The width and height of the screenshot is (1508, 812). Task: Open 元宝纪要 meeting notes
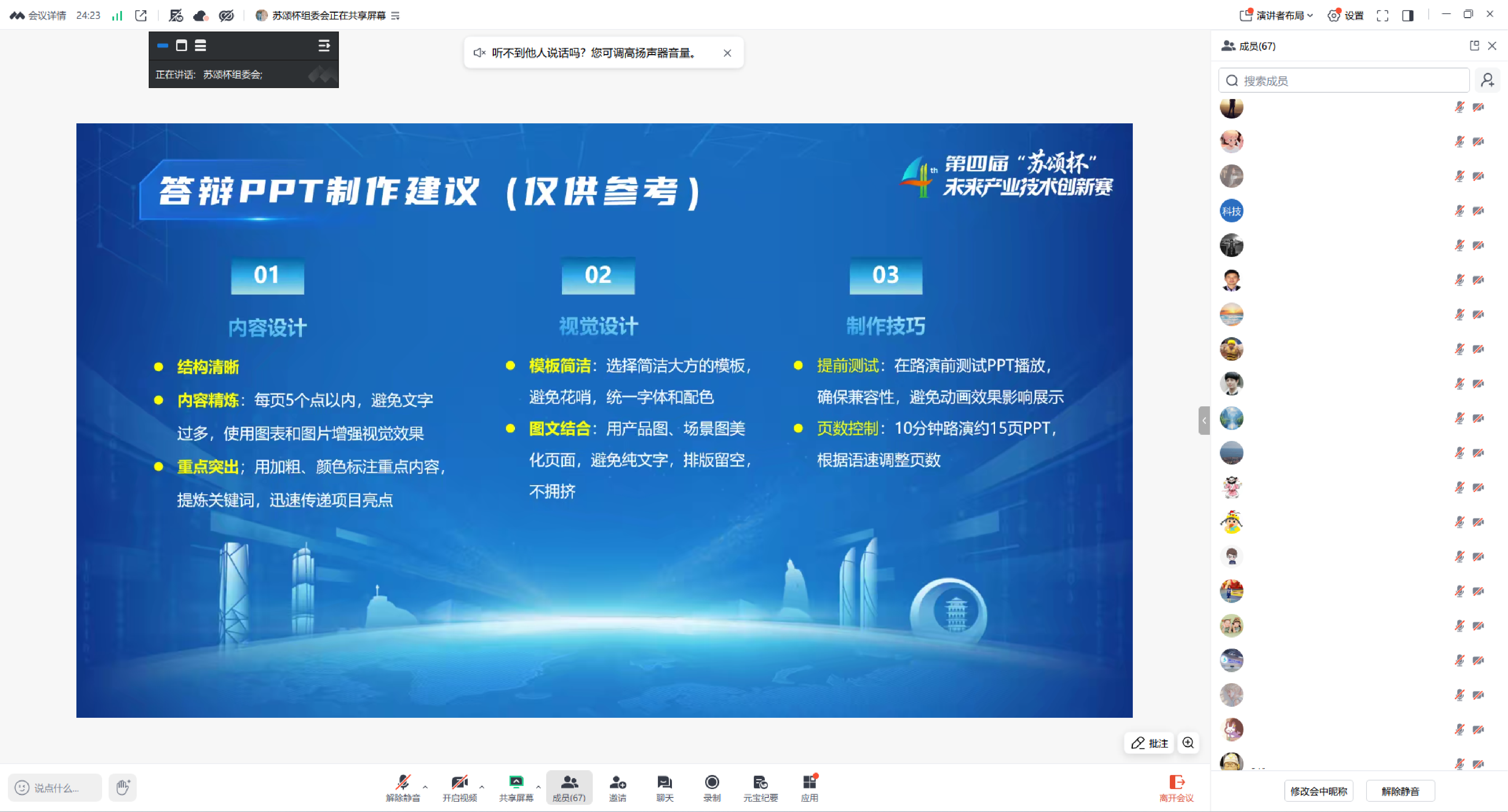click(x=760, y=787)
